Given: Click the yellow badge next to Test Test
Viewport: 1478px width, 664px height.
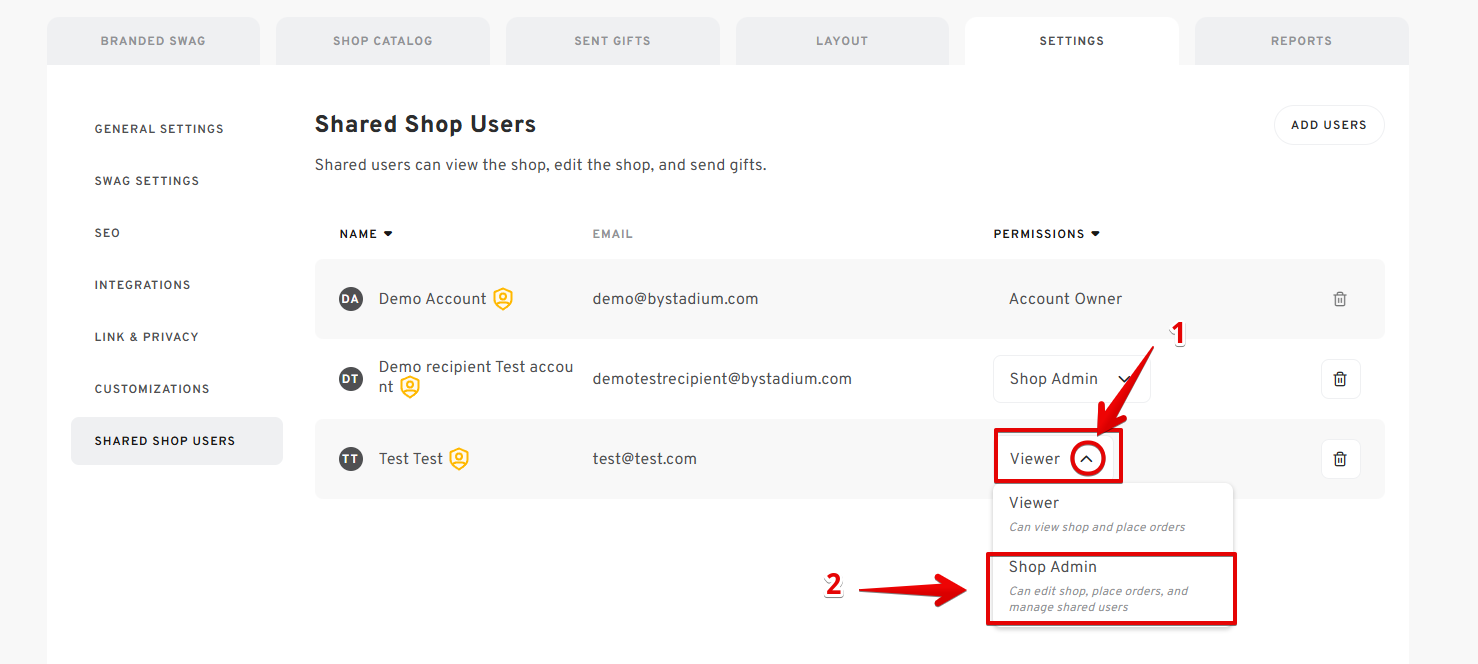Looking at the screenshot, I should (x=459, y=459).
